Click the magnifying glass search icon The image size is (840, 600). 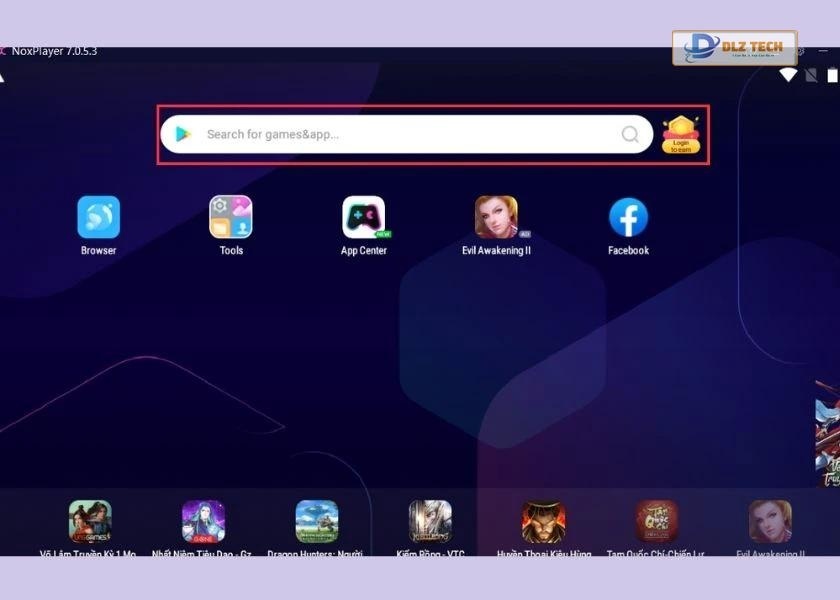coord(630,134)
